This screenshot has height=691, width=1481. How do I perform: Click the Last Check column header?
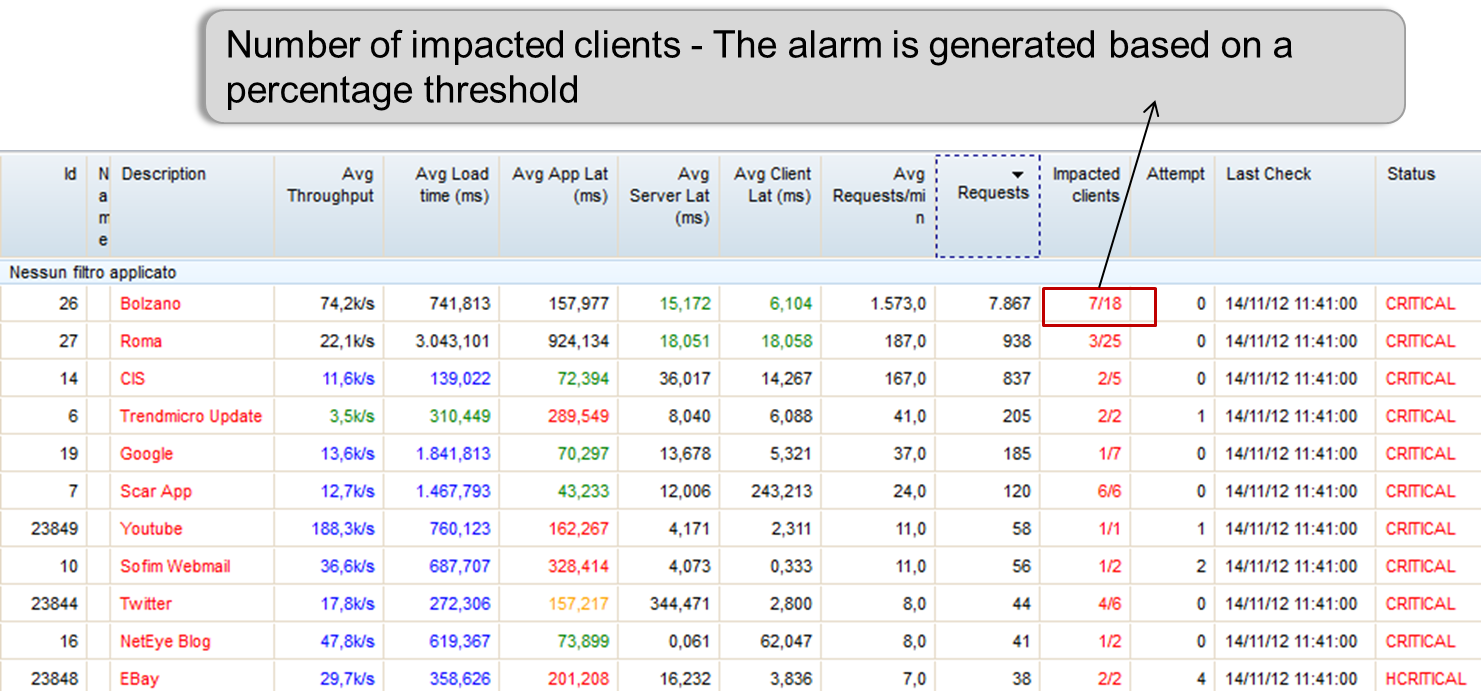click(1296, 205)
